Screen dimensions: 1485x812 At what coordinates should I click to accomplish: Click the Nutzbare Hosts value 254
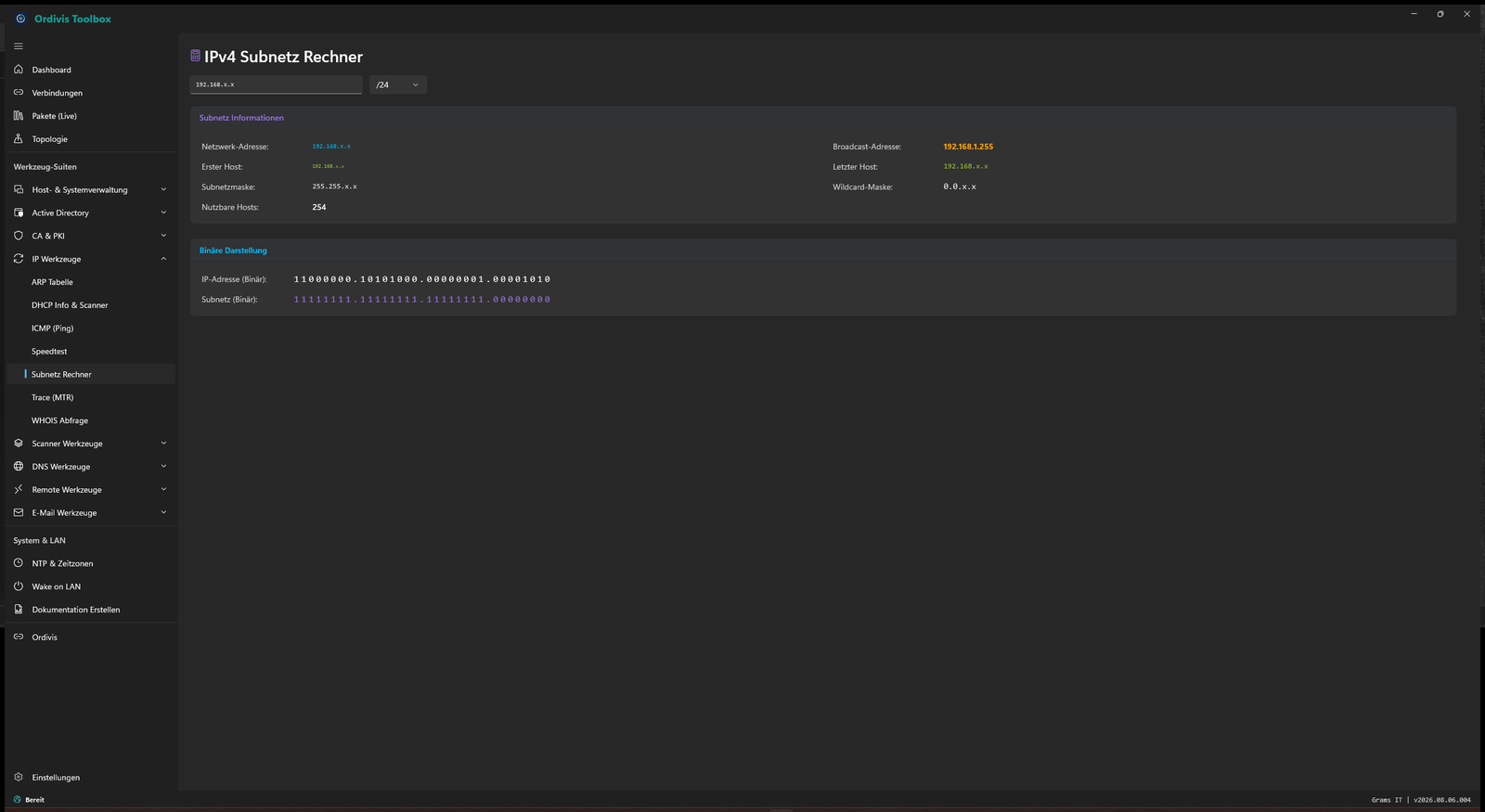(x=319, y=207)
